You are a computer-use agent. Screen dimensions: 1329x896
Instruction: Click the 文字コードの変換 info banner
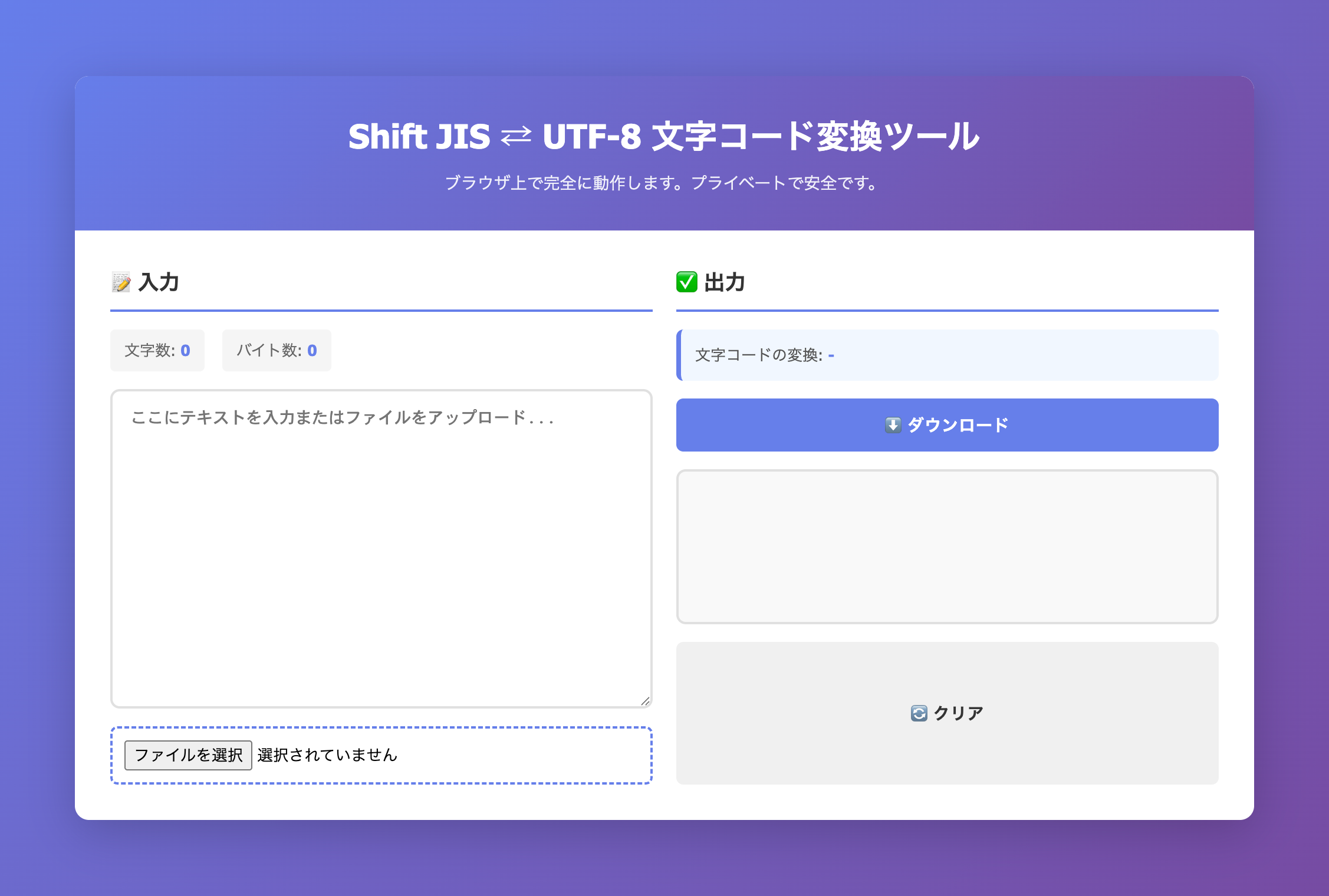pos(947,355)
